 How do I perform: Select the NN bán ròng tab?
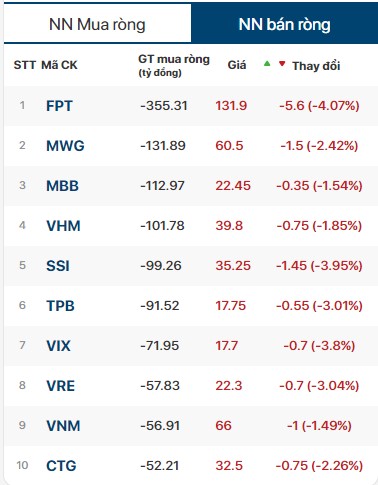tap(285, 24)
